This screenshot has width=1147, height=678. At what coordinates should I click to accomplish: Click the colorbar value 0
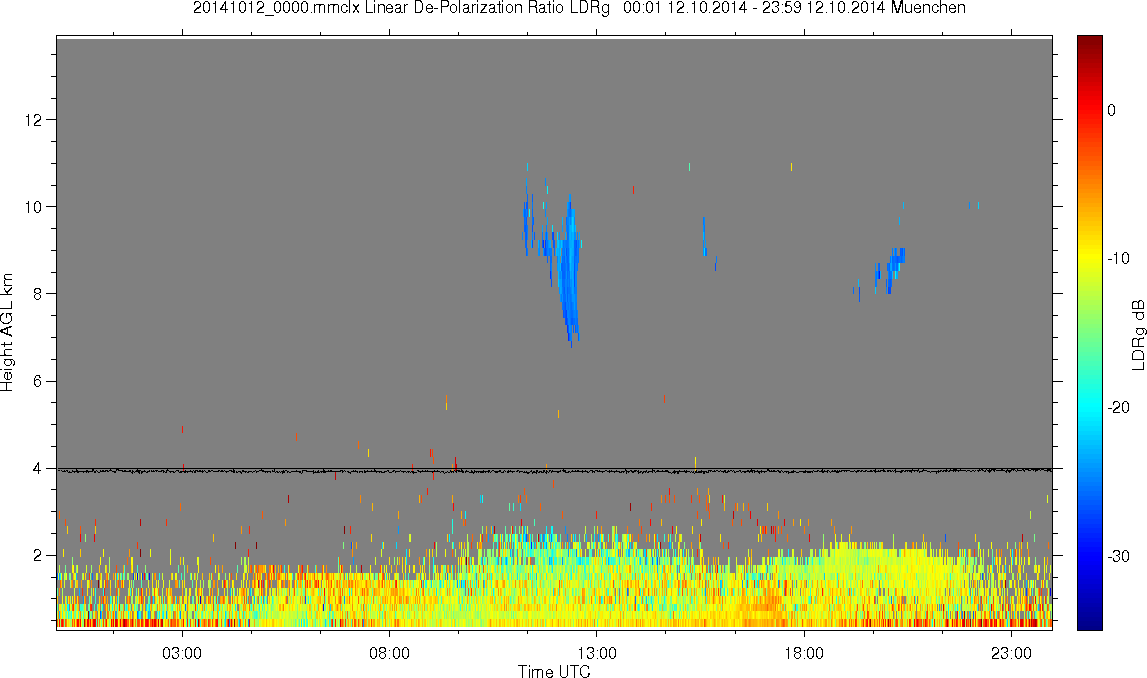(1112, 110)
